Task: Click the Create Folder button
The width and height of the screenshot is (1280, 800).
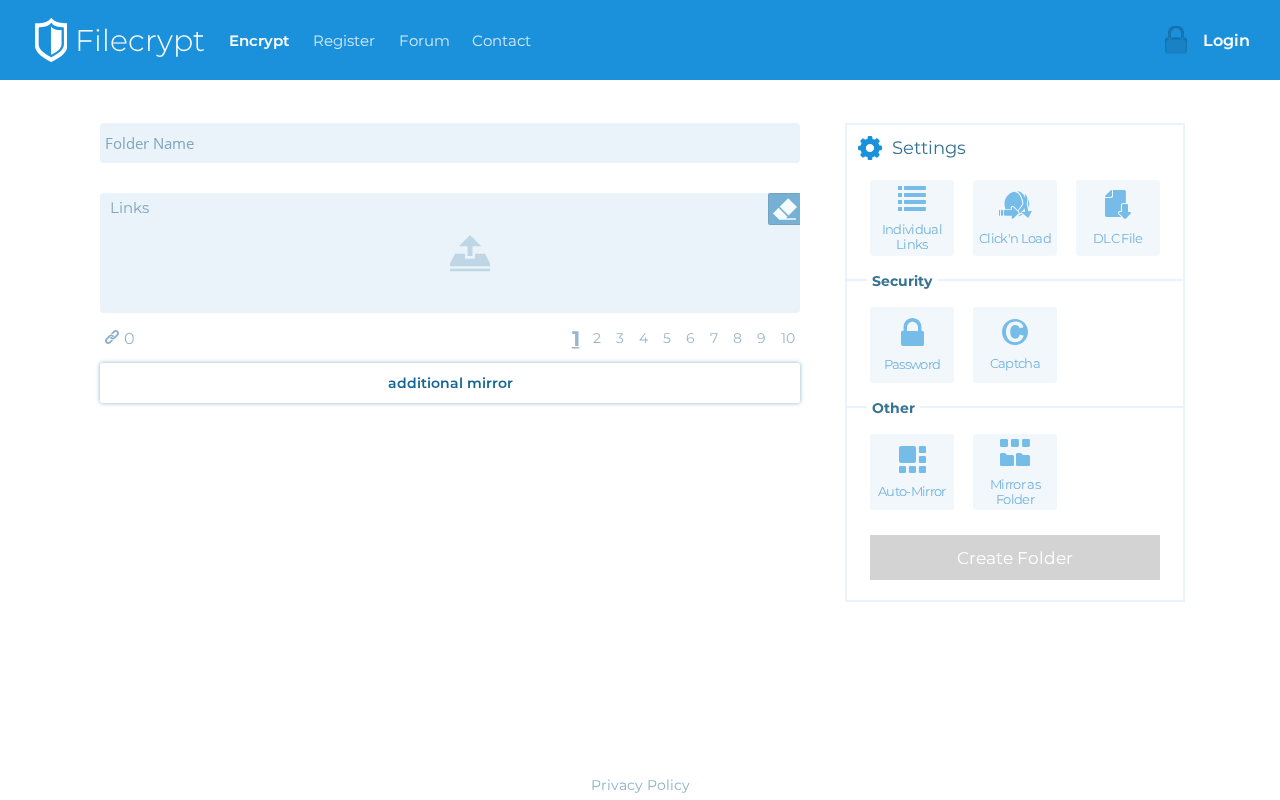Action: [x=1015, y=558]
